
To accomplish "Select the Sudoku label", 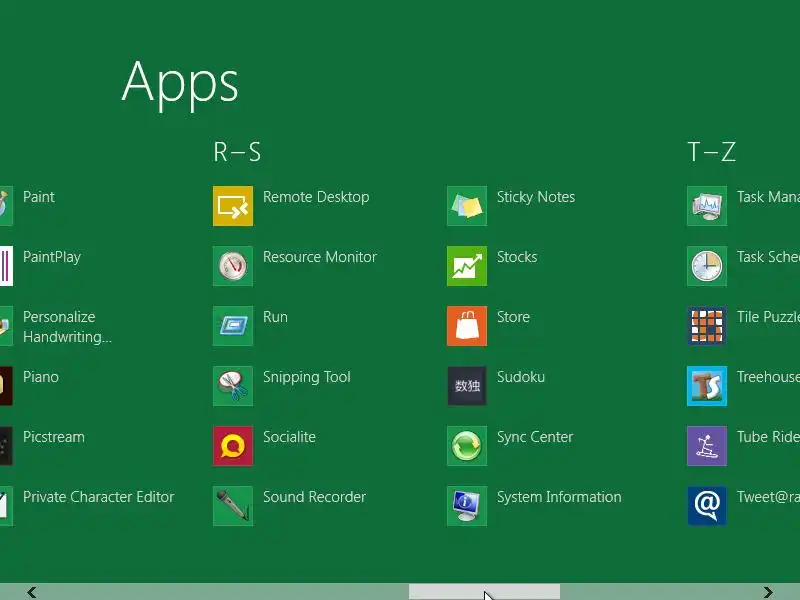I will [x=521, y=377].
